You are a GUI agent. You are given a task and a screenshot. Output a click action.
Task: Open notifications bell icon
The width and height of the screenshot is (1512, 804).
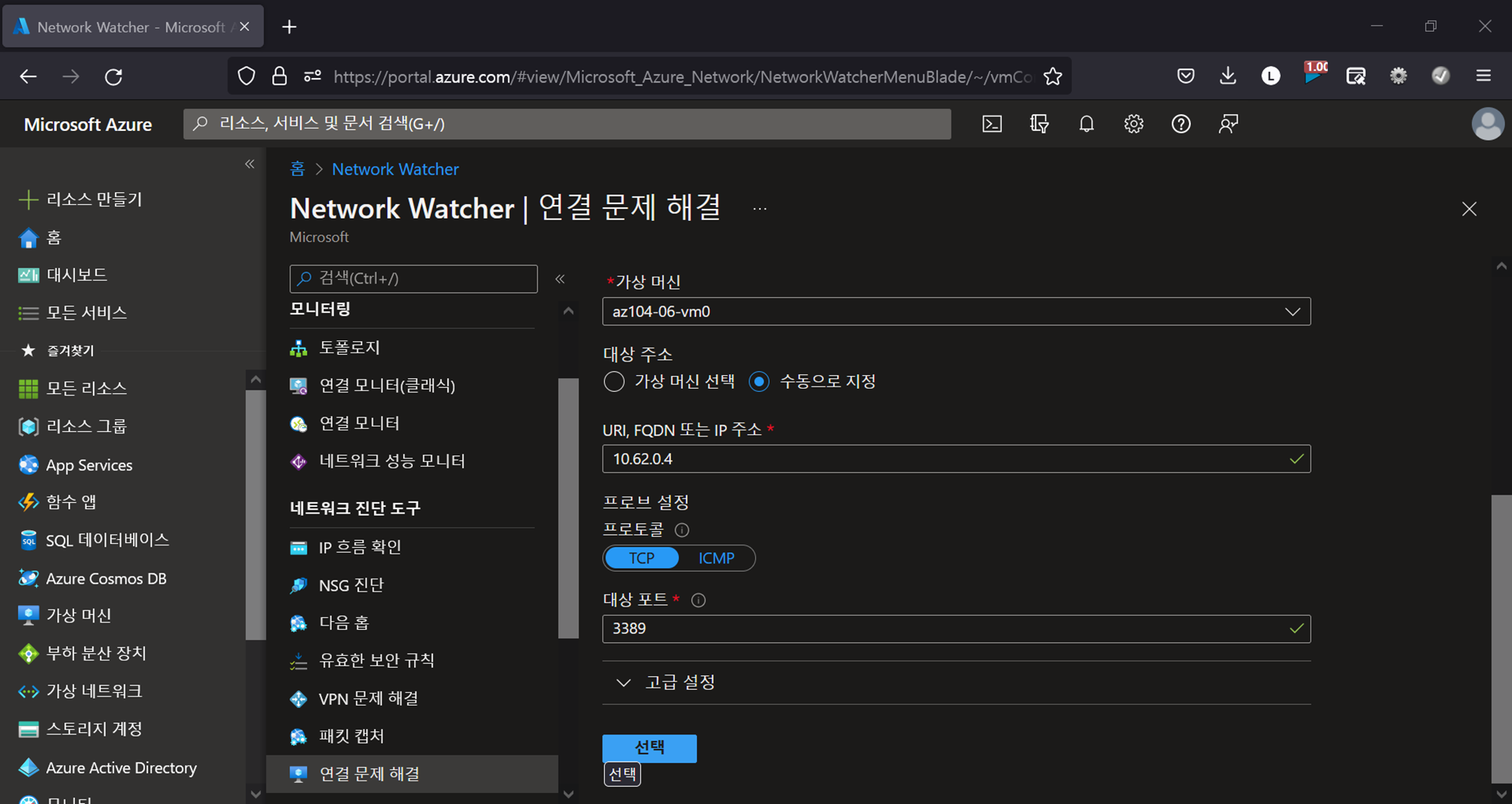pos(1086,124)
